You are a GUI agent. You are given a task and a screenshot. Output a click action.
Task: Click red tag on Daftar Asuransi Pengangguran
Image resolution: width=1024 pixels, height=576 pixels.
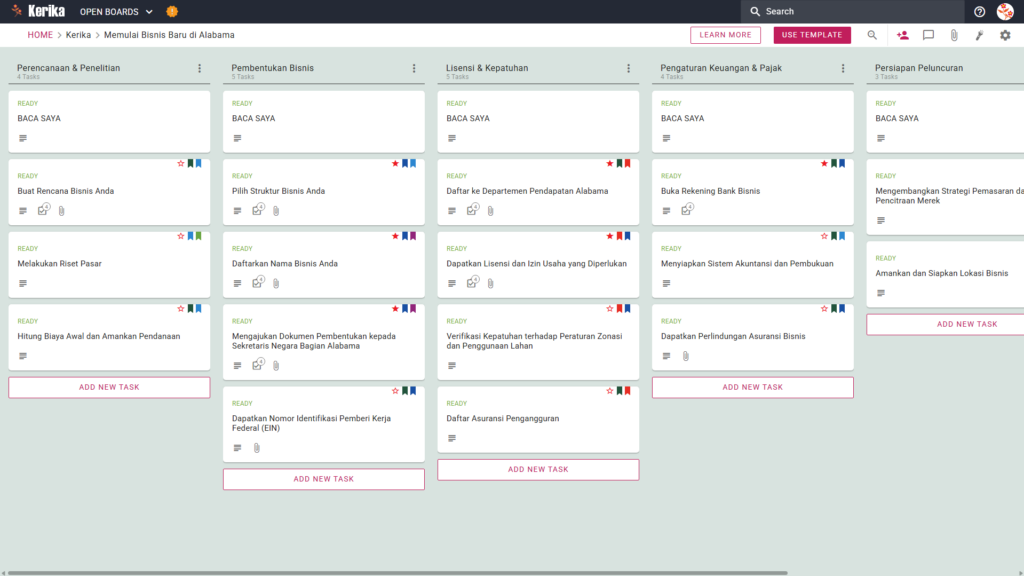628,391
